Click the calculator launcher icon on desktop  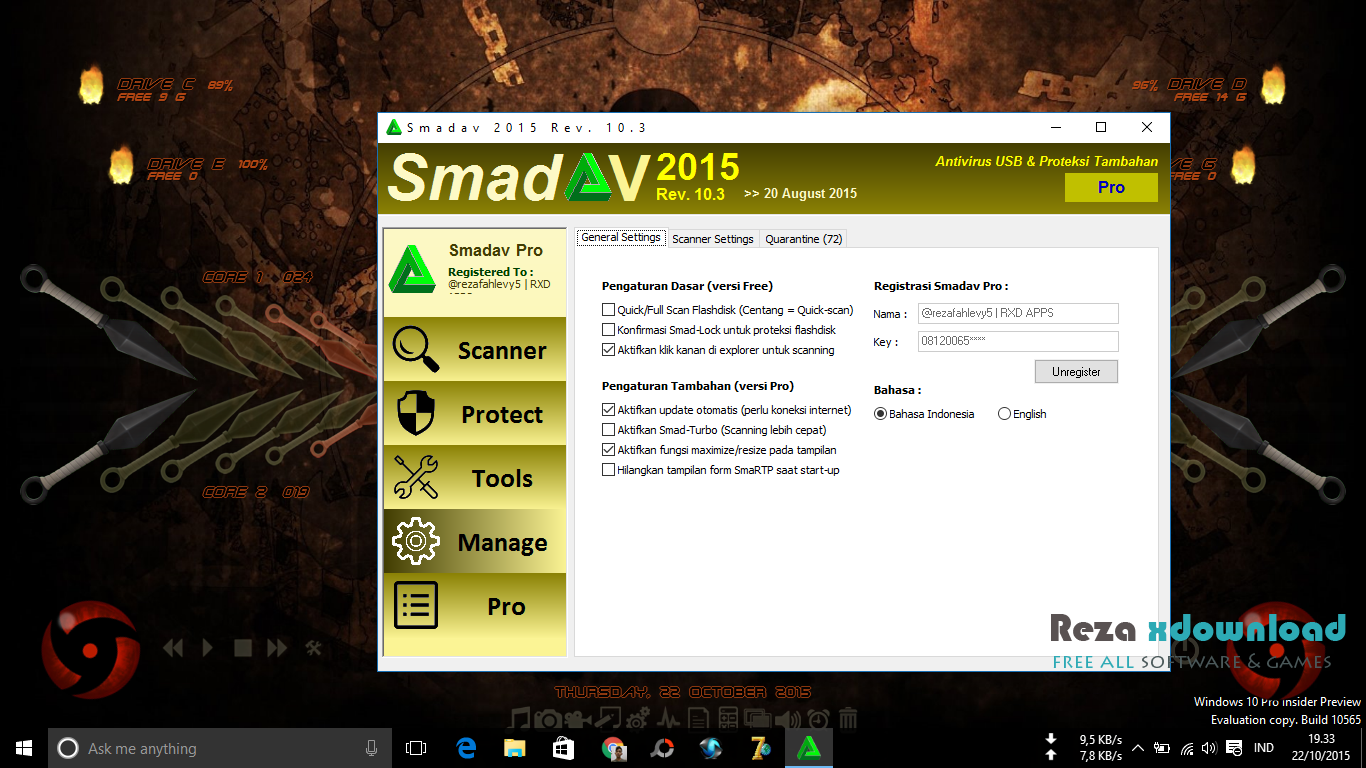(x=728, y=718)
